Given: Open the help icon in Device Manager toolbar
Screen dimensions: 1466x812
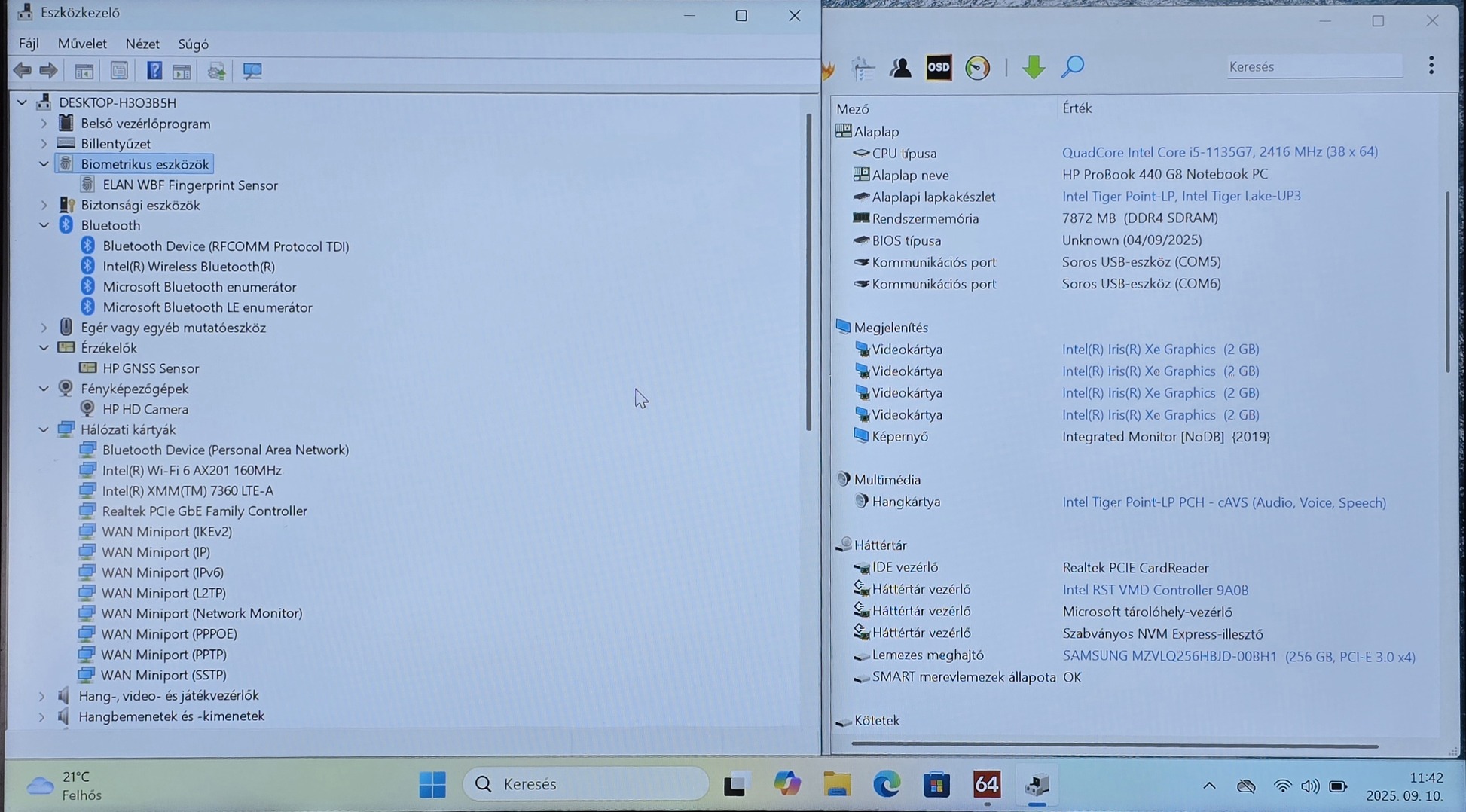Looking at the screenshot, I should pos(154,71).
